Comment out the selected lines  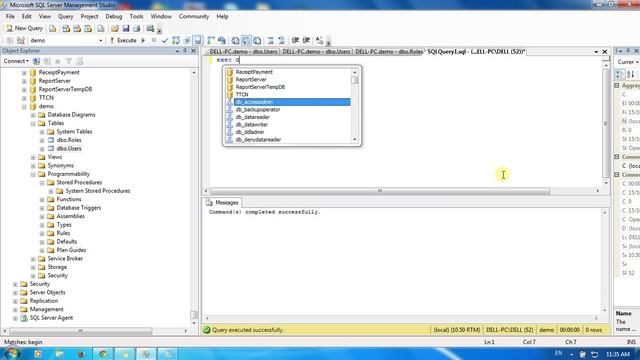(270, 40)
